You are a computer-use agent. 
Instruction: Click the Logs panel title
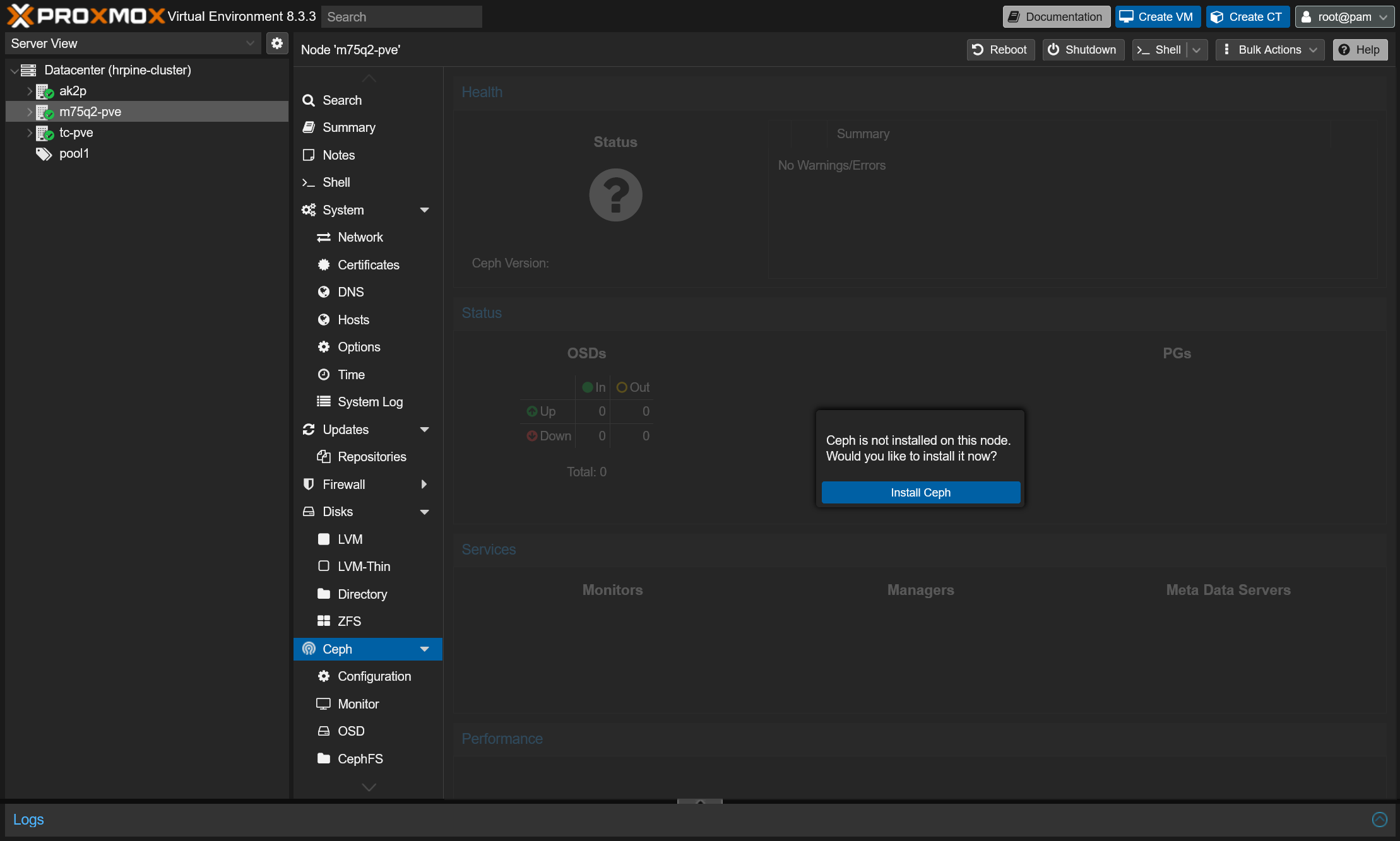coord(28,820)
